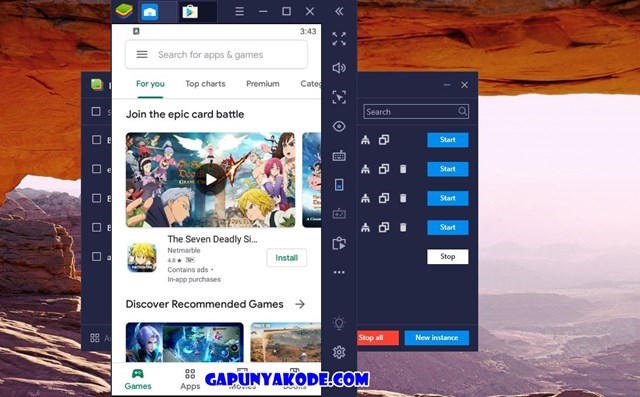
Task: Click the notification icon in the Android status bar
Action: tap(136, 31)
